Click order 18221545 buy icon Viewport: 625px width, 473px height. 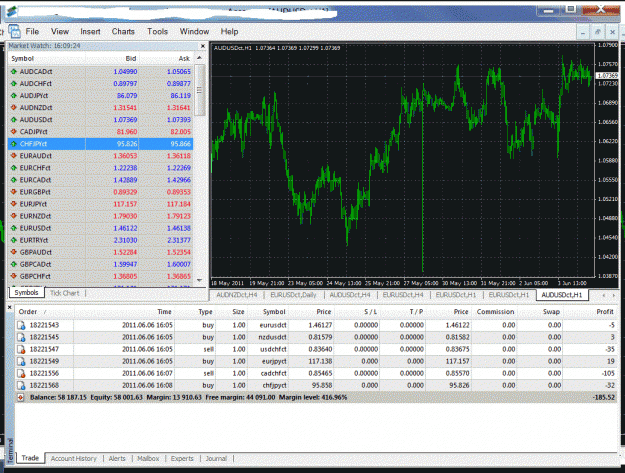(21, 338)
